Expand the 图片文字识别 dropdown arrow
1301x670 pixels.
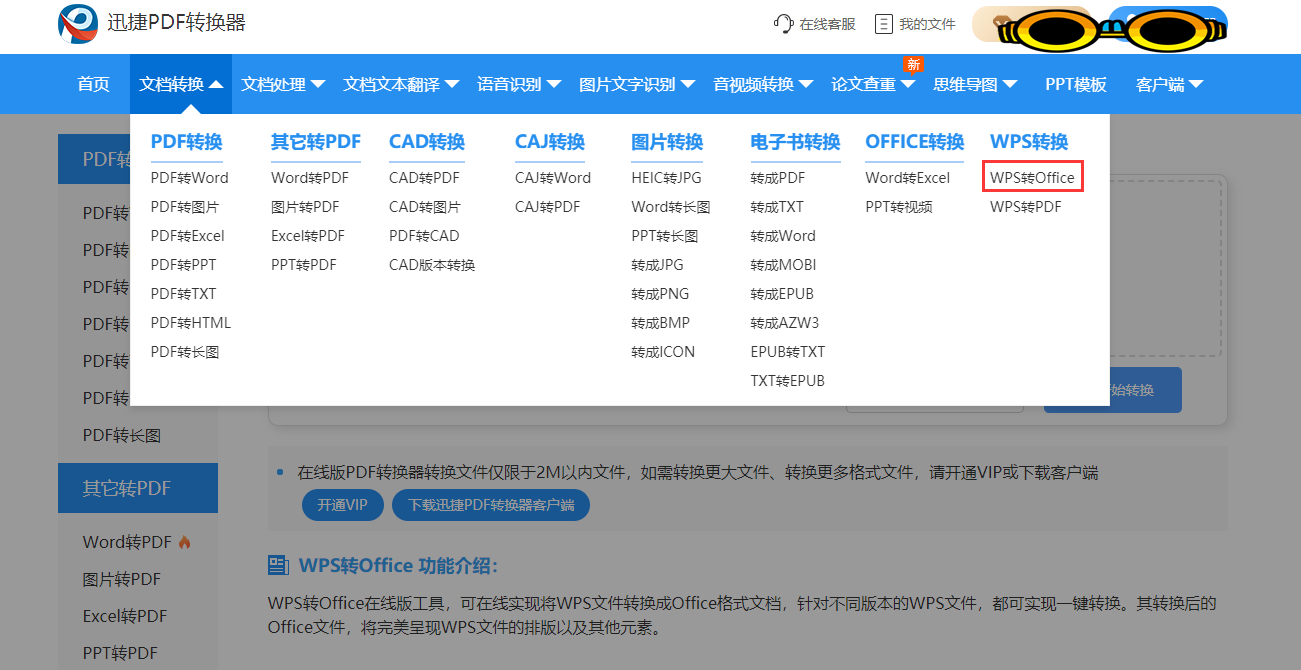click(688, 85)
